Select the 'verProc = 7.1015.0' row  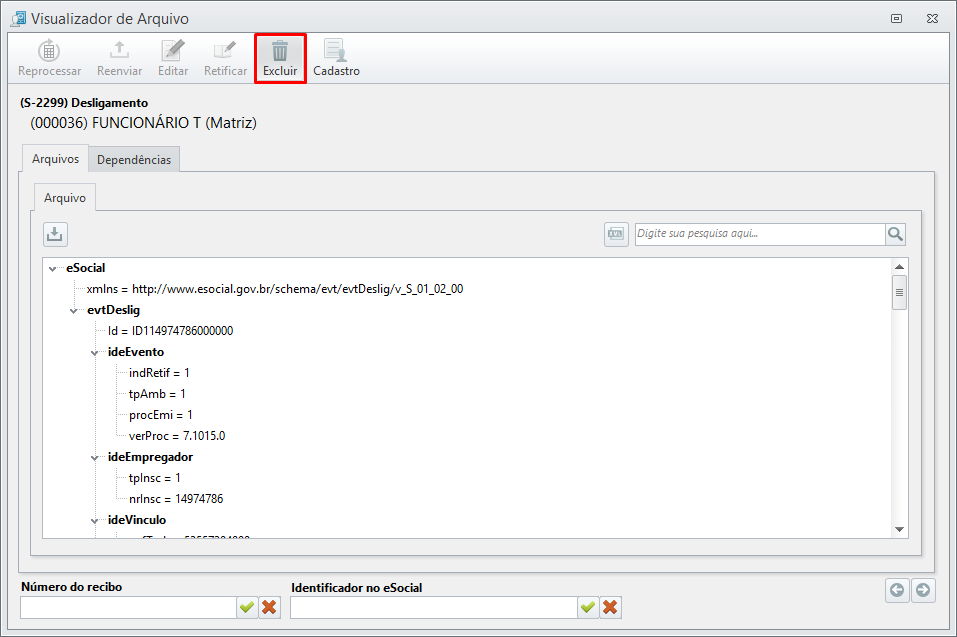[x=177, y=436]
